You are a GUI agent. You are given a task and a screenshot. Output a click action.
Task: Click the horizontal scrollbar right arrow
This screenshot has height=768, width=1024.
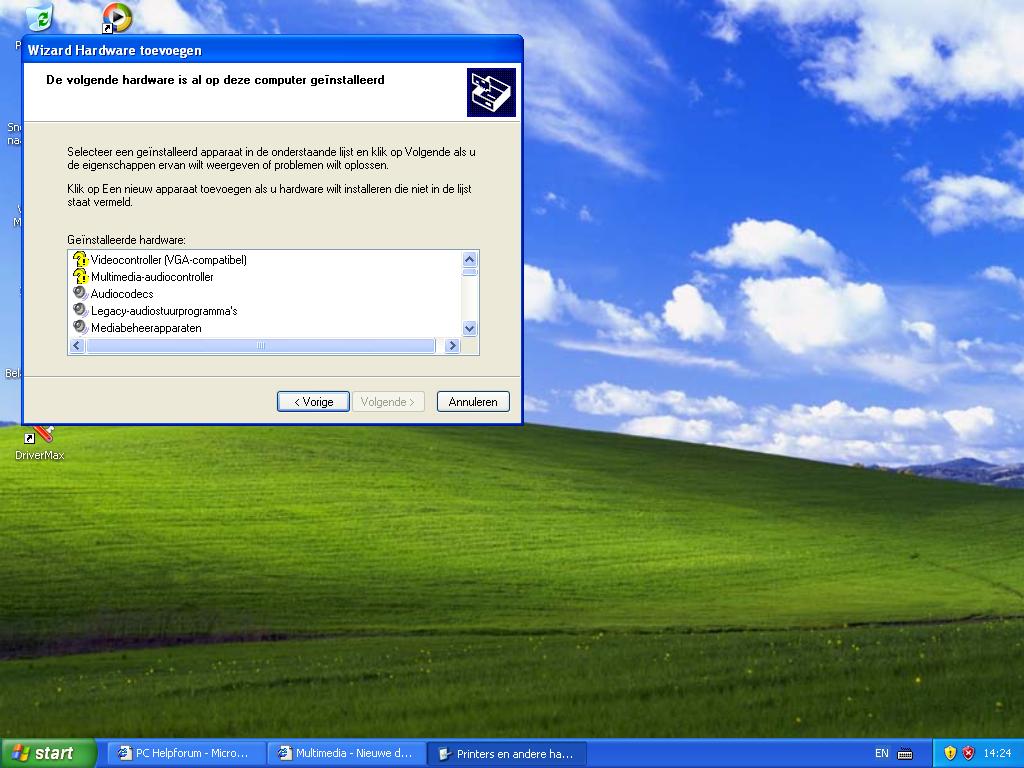[x=452, y=345]
